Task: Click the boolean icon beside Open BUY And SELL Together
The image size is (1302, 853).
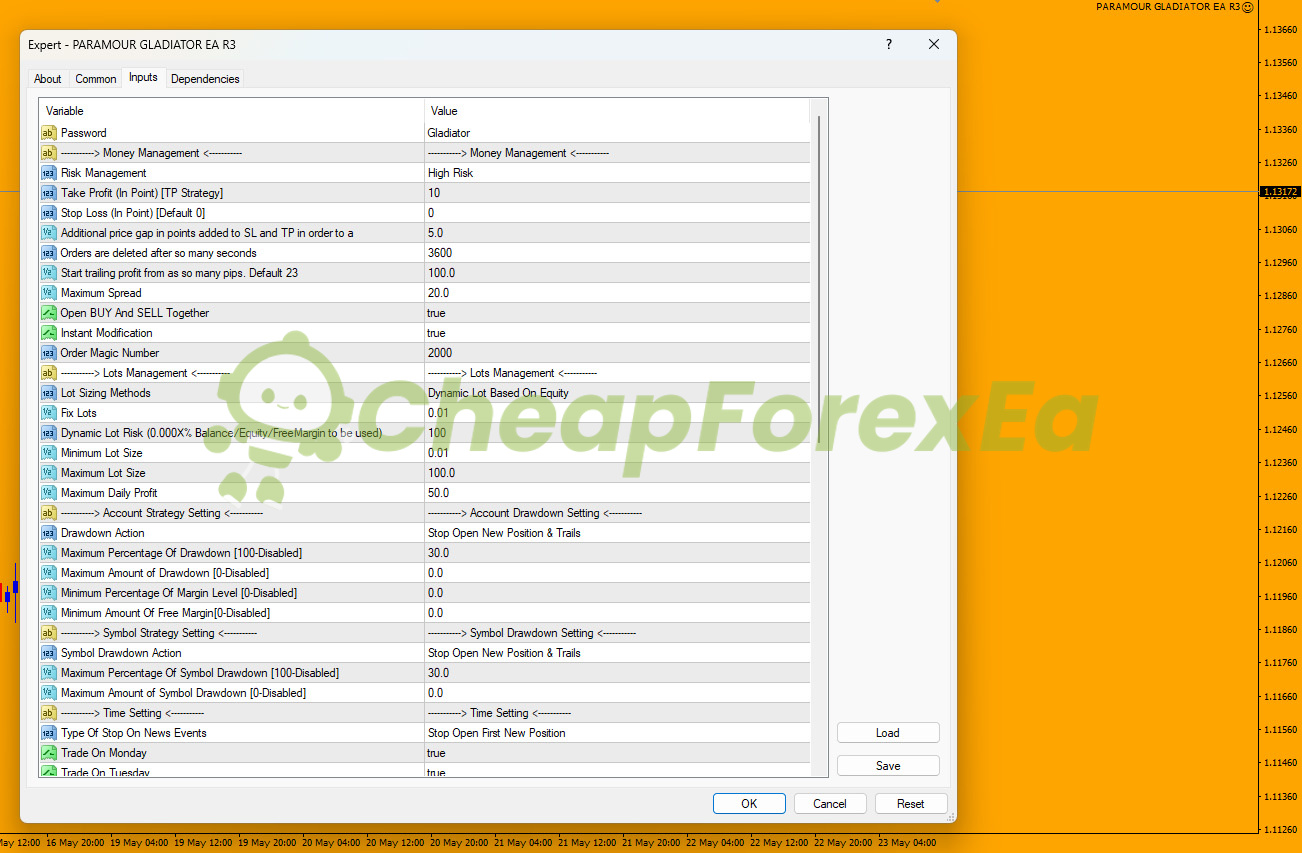Action: [x=49, y=313]
